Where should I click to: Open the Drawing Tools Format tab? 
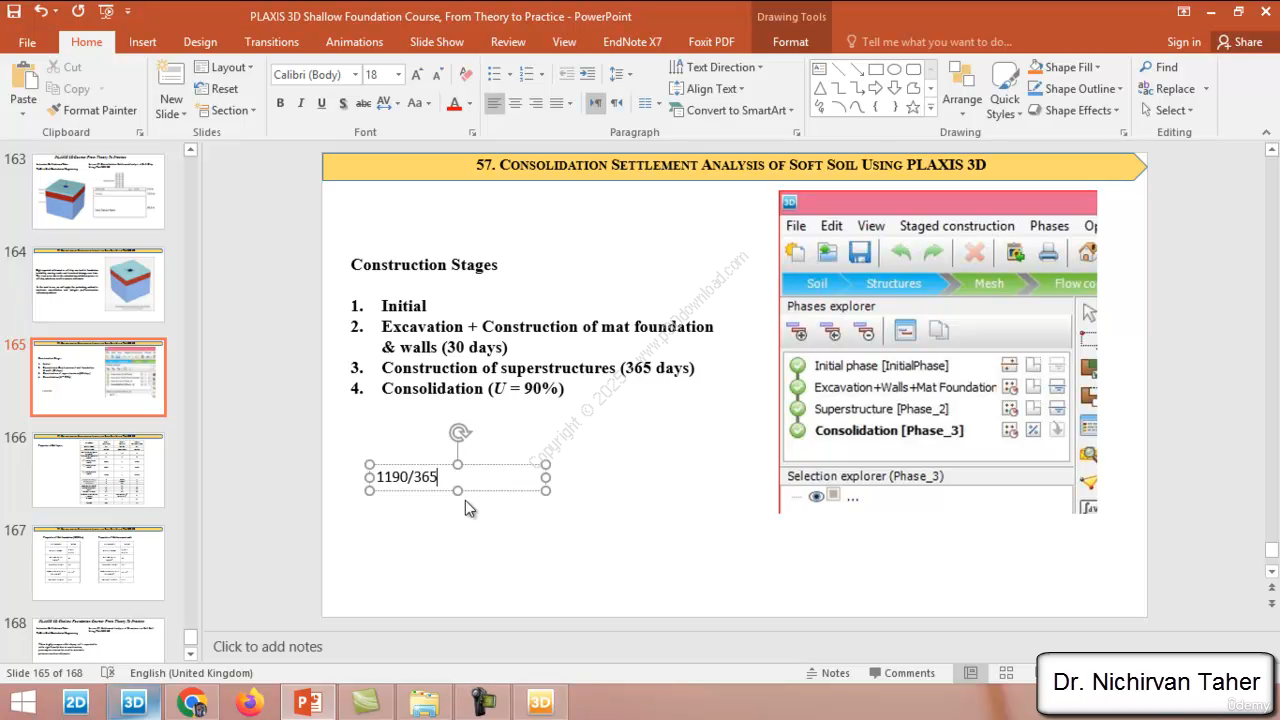(790, 42)
